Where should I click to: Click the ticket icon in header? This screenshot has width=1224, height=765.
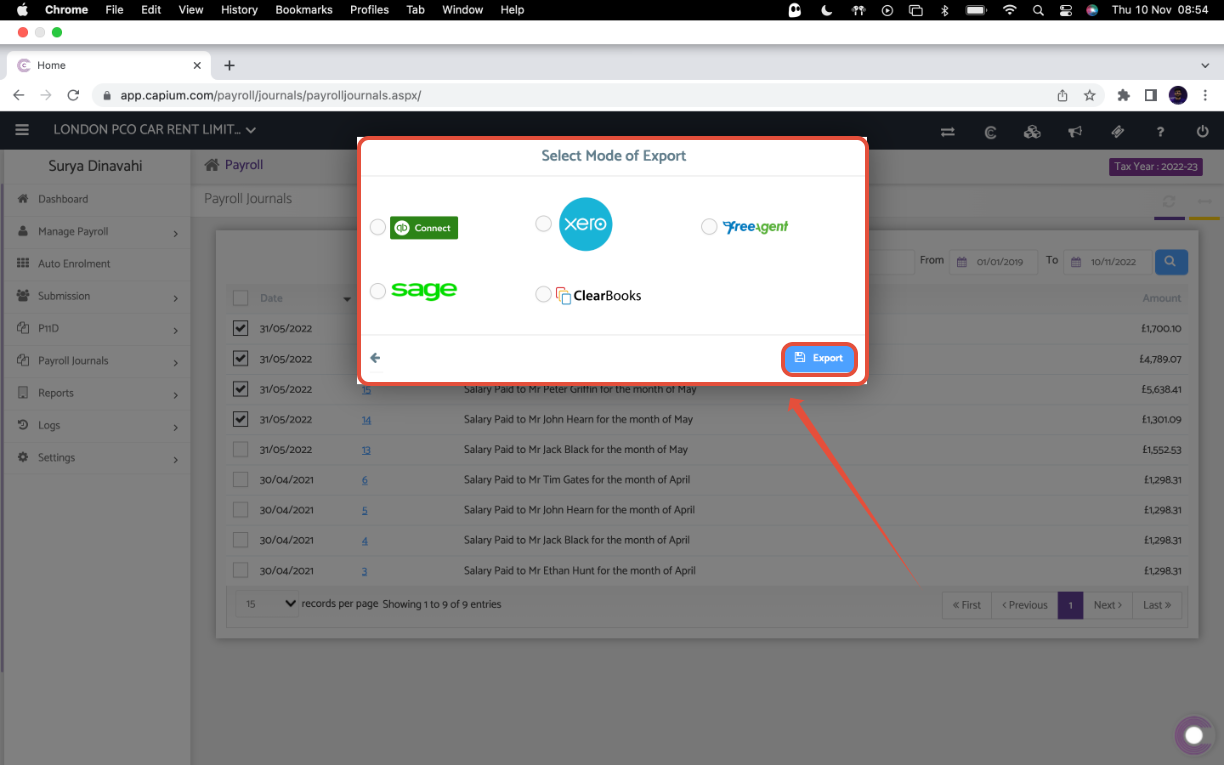point(1118,131)
